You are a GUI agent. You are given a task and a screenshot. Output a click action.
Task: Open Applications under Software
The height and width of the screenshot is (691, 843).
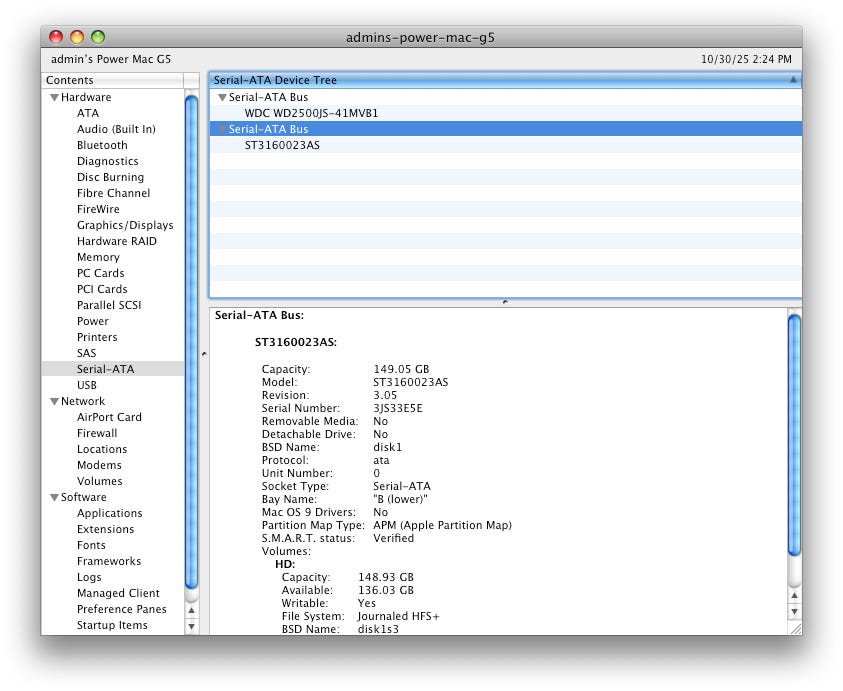[109, 514]
